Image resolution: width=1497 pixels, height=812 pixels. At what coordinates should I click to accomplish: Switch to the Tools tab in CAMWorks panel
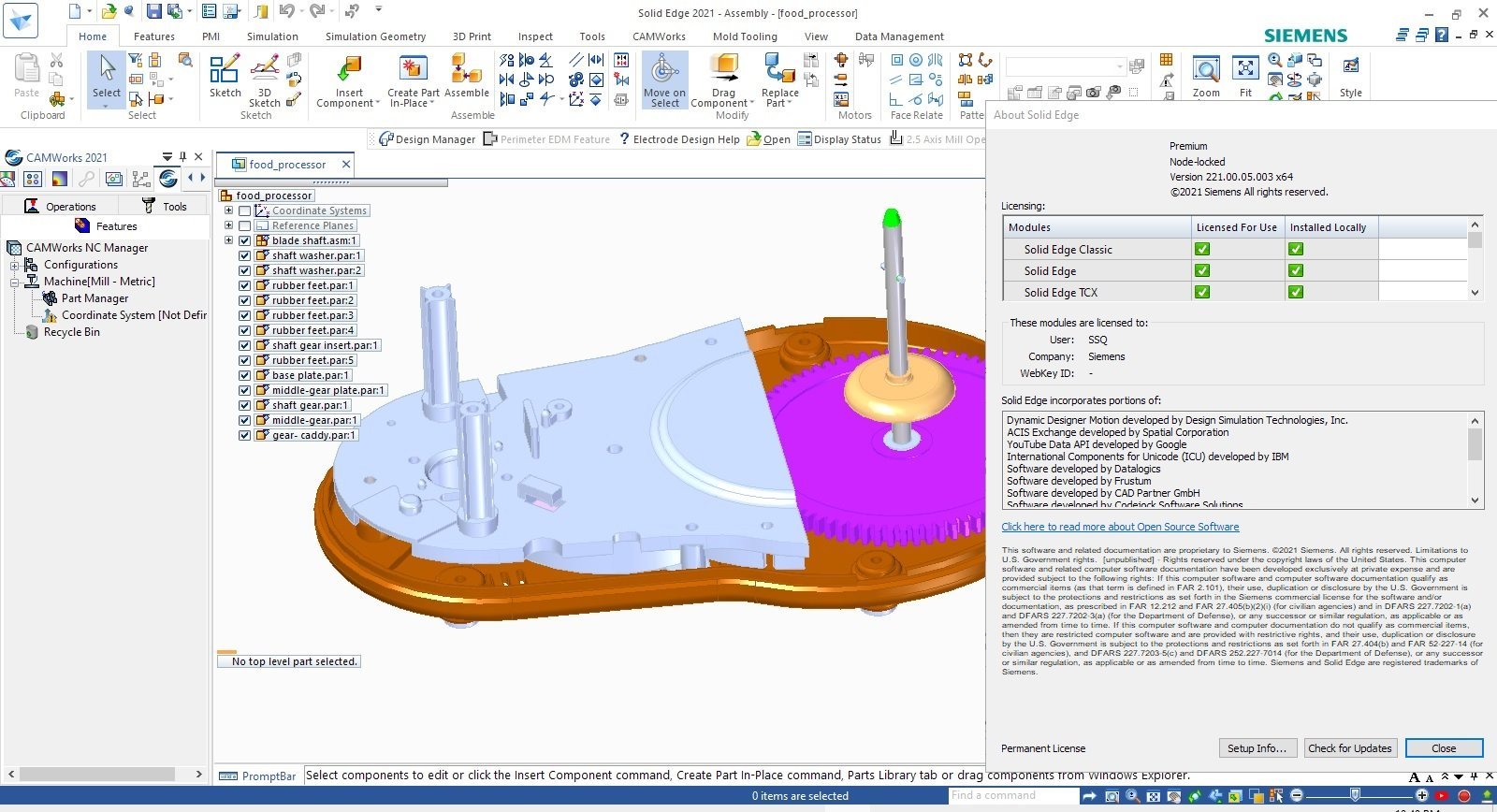pos(165,206)
